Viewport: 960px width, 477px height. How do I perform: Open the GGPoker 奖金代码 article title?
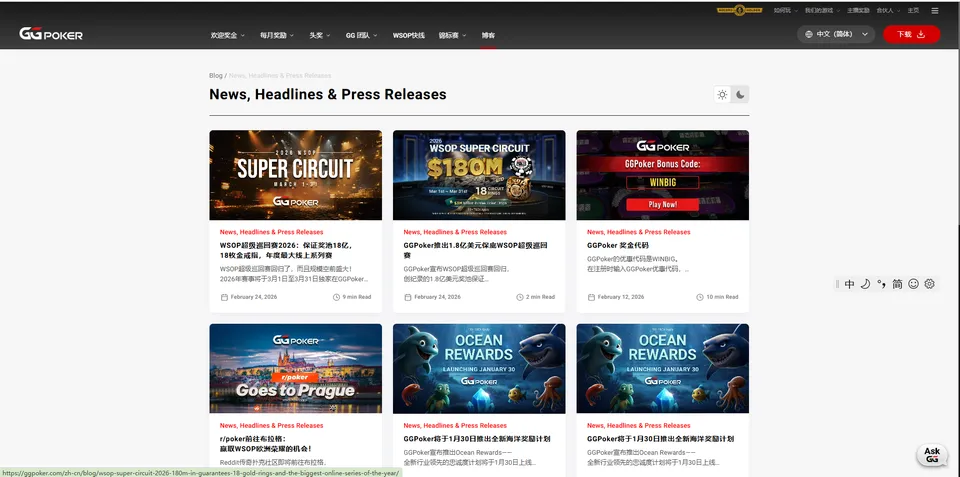pyautogui.click(x=617, y=246)
